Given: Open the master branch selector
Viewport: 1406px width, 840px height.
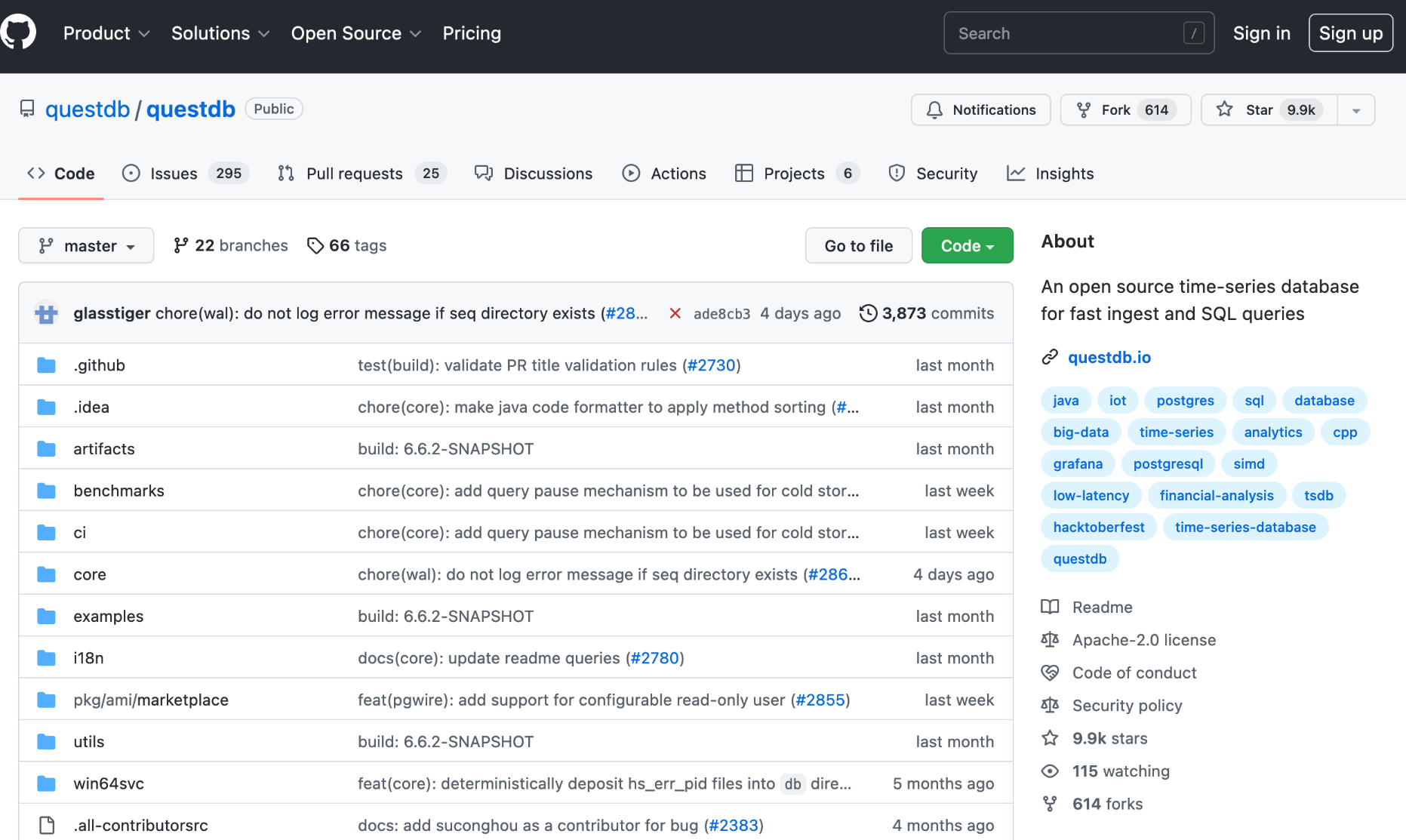Looking at the screenshot, I should click(86, 245).
